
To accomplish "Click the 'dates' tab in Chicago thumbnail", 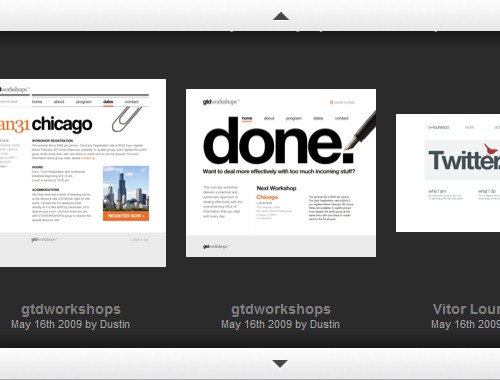I will coord(108,102).
